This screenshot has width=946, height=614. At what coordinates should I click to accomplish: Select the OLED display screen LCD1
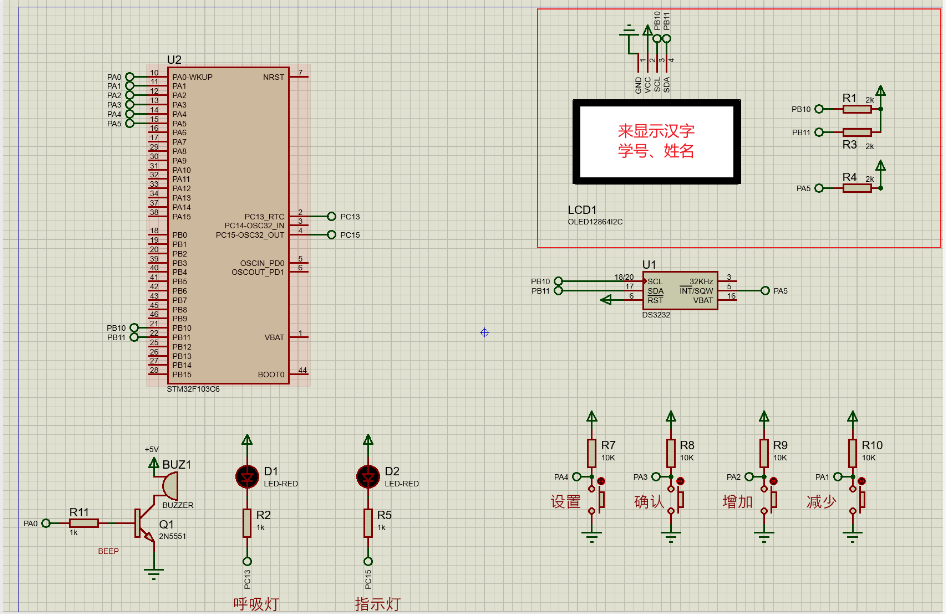pyautogui.click(x=656, y=141)
